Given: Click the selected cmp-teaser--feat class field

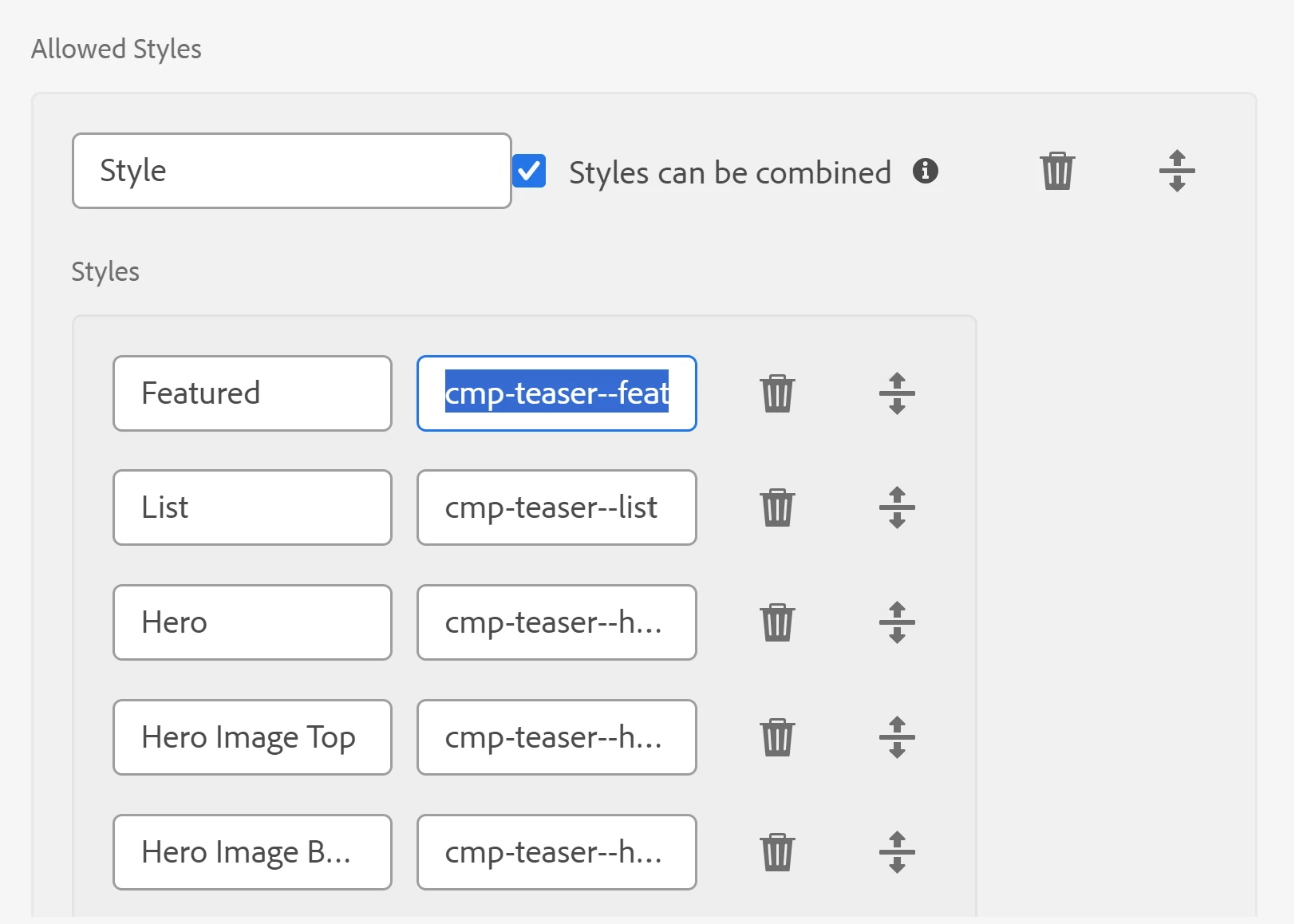Looking at the screenshot, I should [x=556, y=393].
